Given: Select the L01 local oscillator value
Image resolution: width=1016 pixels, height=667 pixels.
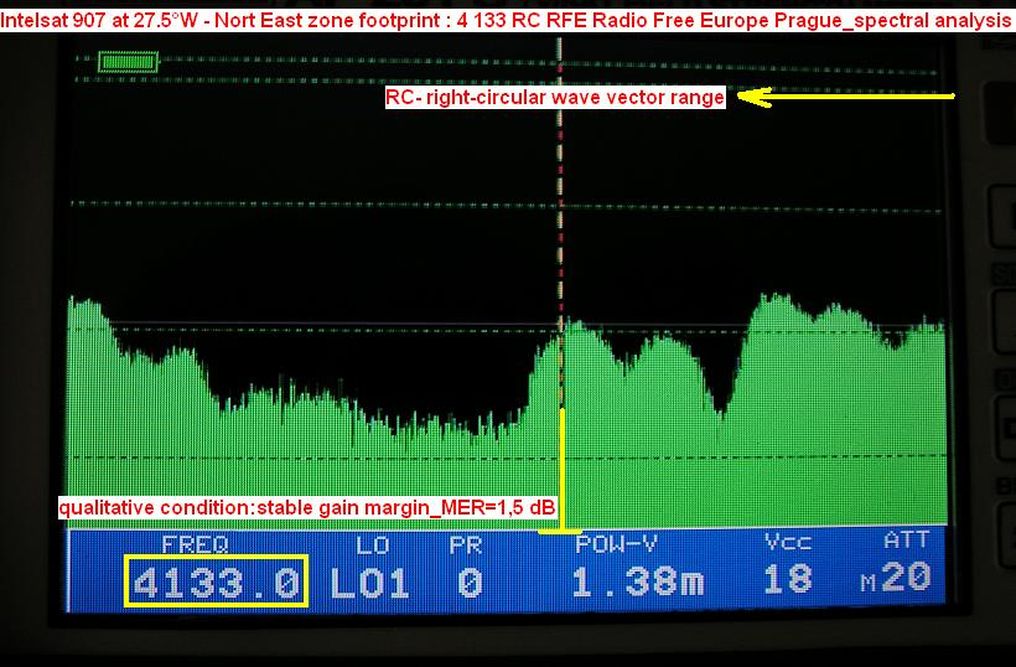Looking at the screenshot, I should (369, 582).
